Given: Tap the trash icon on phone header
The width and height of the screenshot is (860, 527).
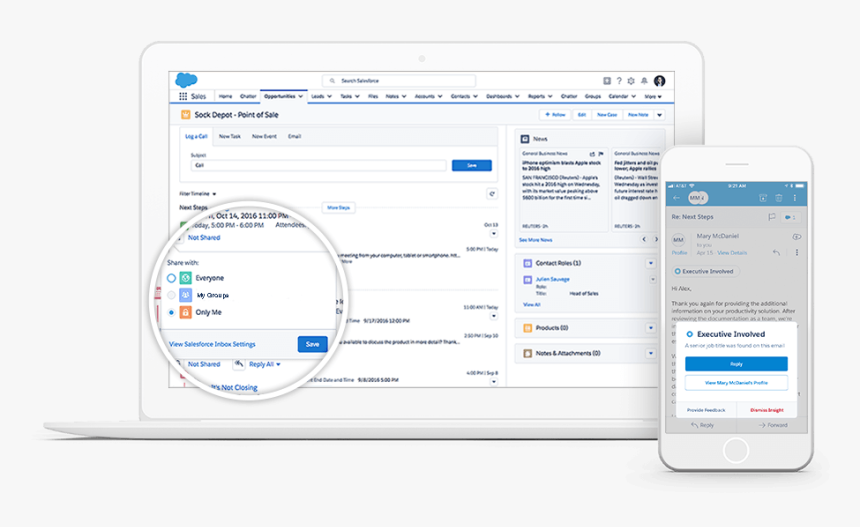Looking at the screenshot, I should point(779,198).
